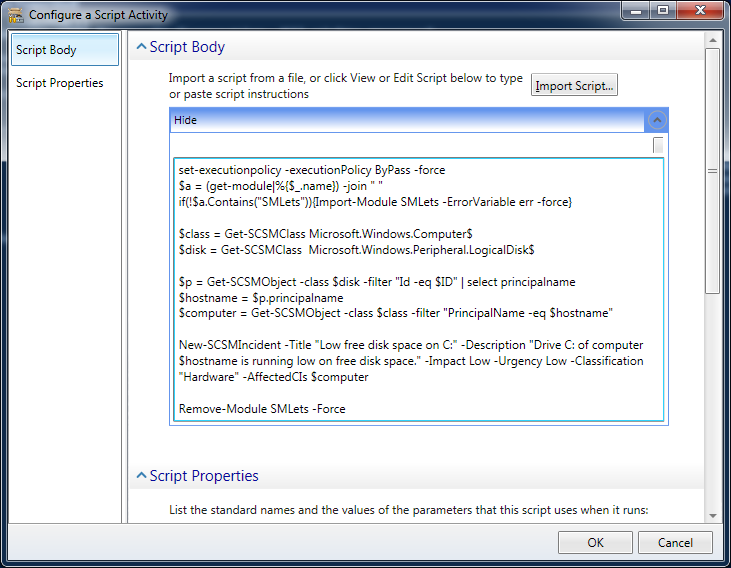
Task: Minimize the Configure a Script Activity window
Action: pyautogui.click(x=634, y=12)
